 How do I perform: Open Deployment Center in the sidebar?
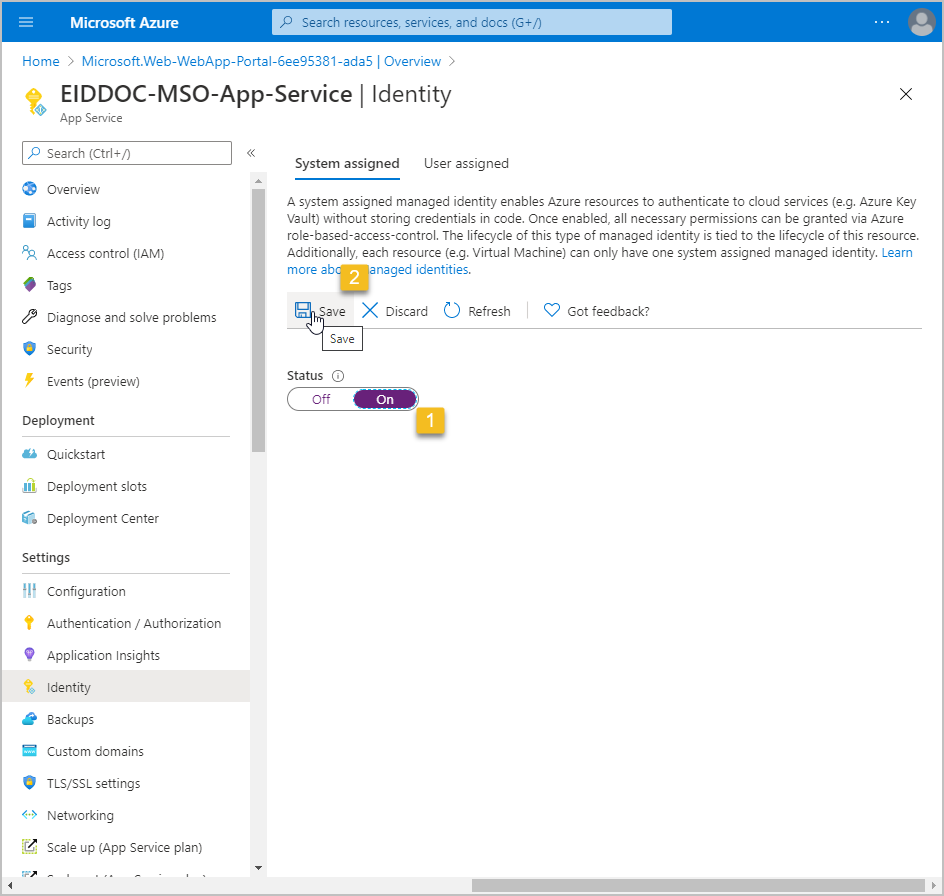coord(102,519)
